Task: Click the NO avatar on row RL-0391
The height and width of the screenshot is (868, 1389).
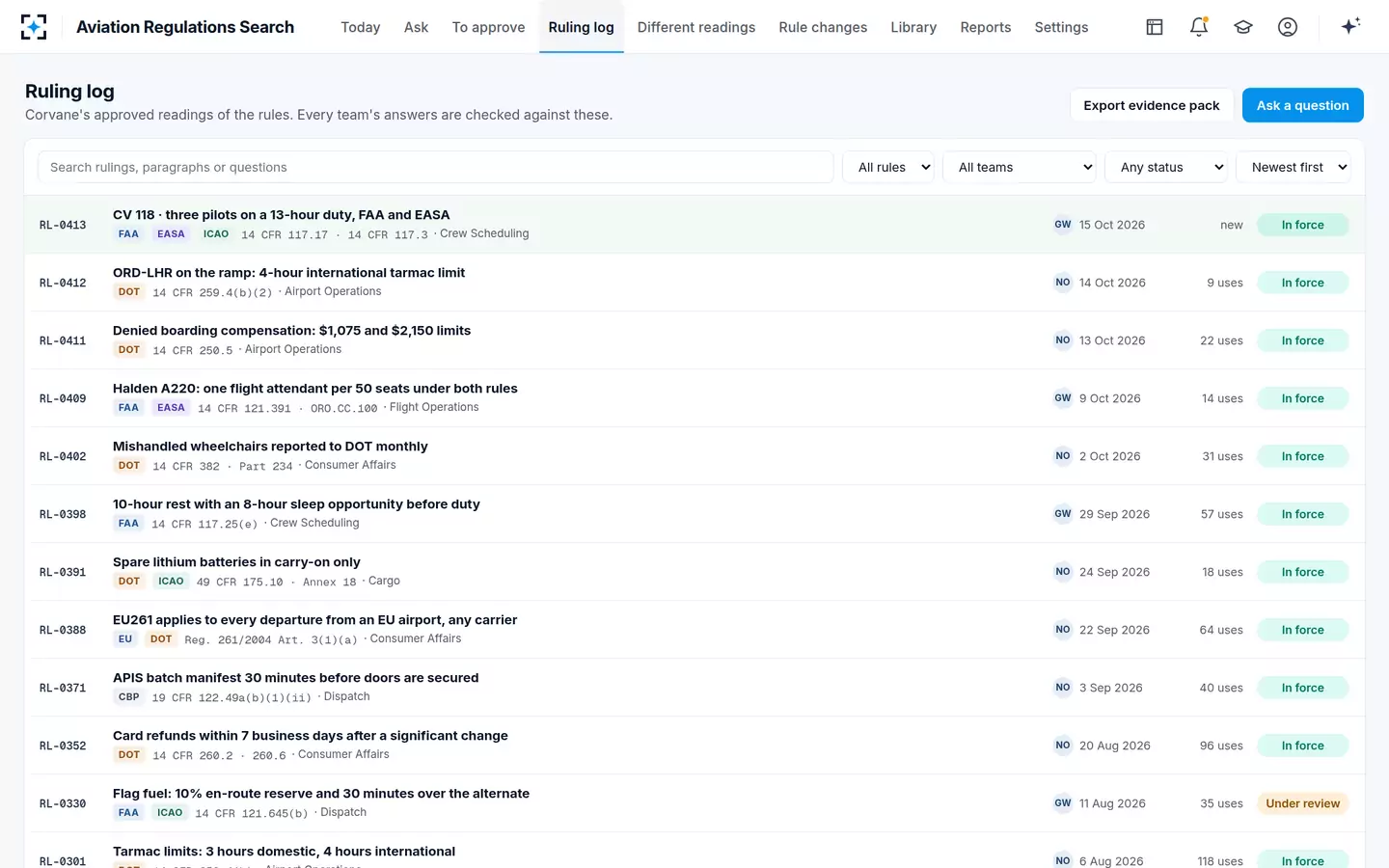Action: click(x=1063, y=572)
